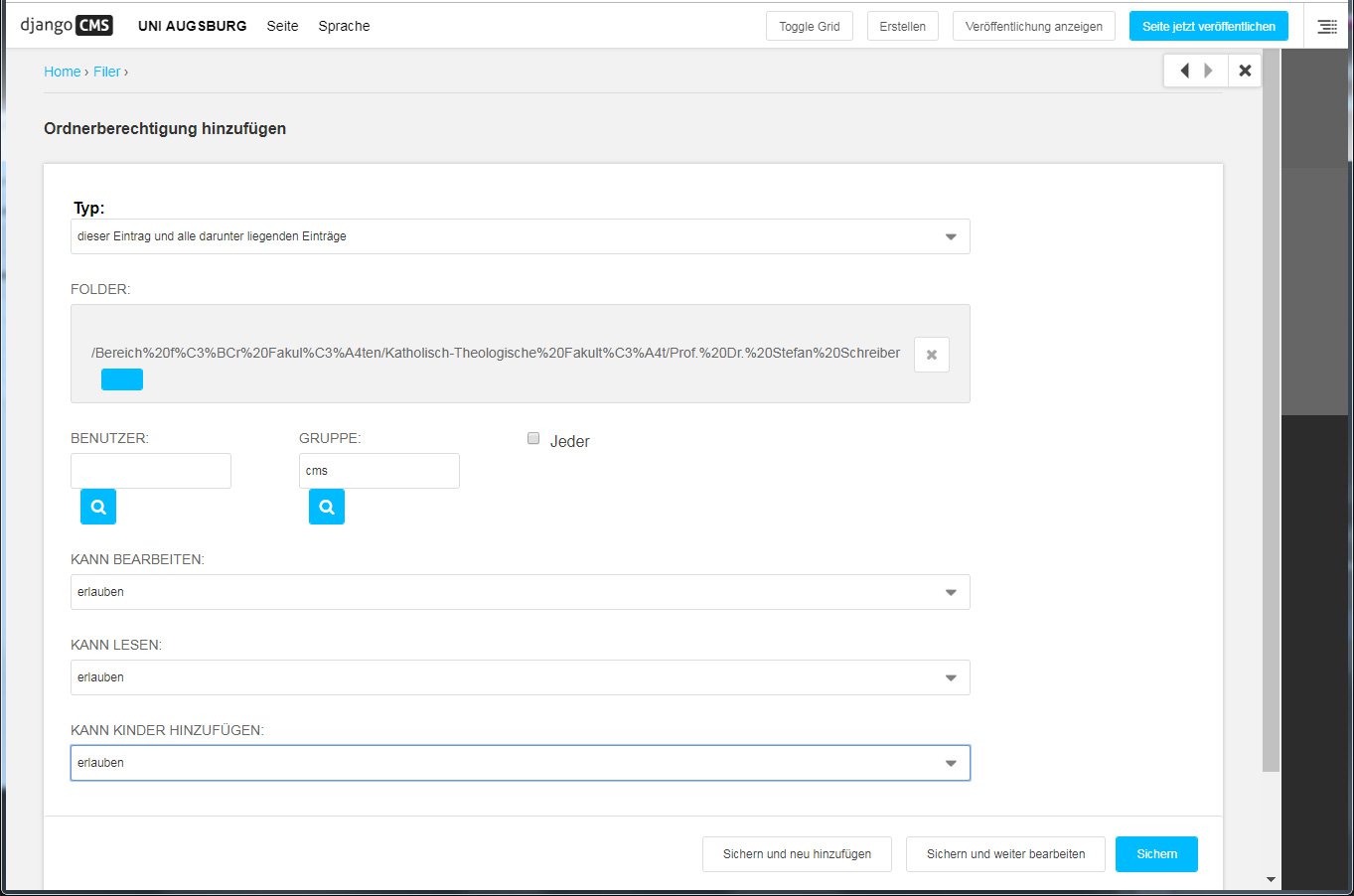Viewport: 1354px width, 896px height.
Task: Go forward using the right arrow icon
Action: click(1209, 71)
